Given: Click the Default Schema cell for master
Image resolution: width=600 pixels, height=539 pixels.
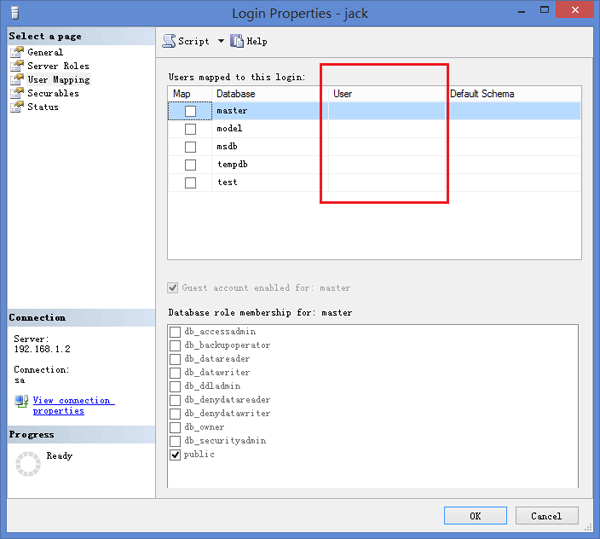Looking at the screenshot, I should (514, 111).
